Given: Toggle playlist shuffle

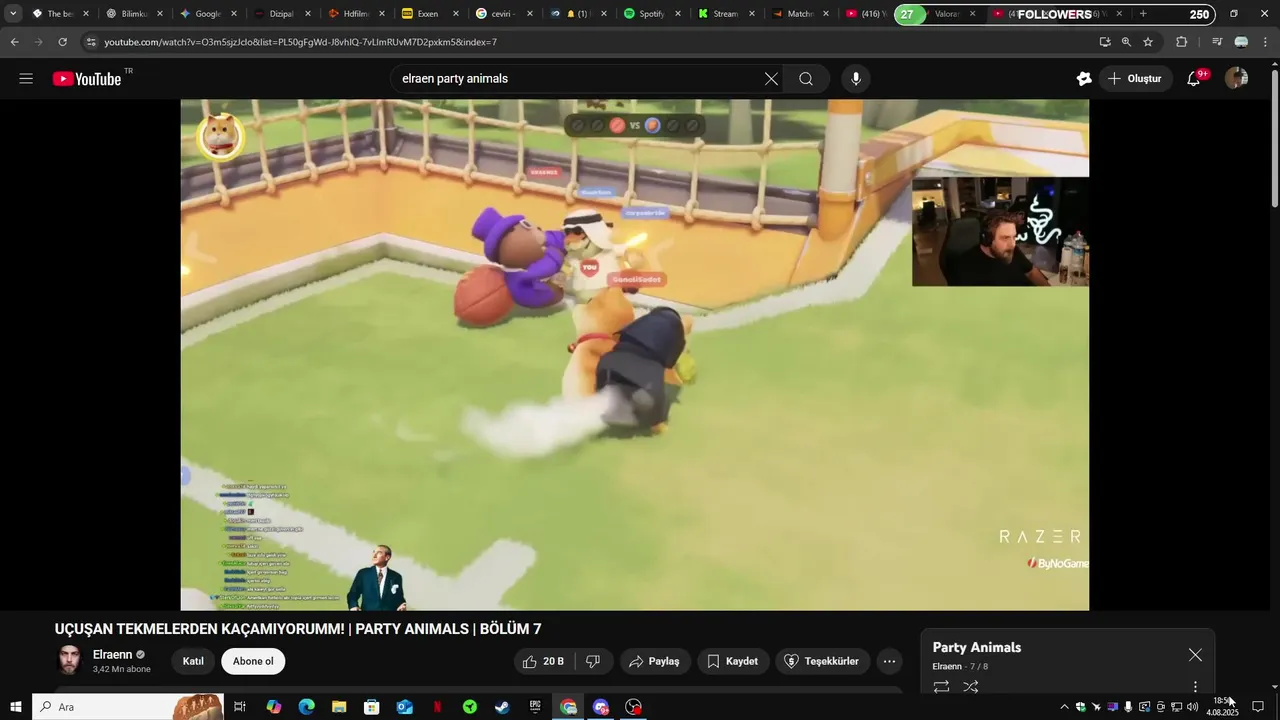Looking at the screenshot, I should (x=970, y=687).
